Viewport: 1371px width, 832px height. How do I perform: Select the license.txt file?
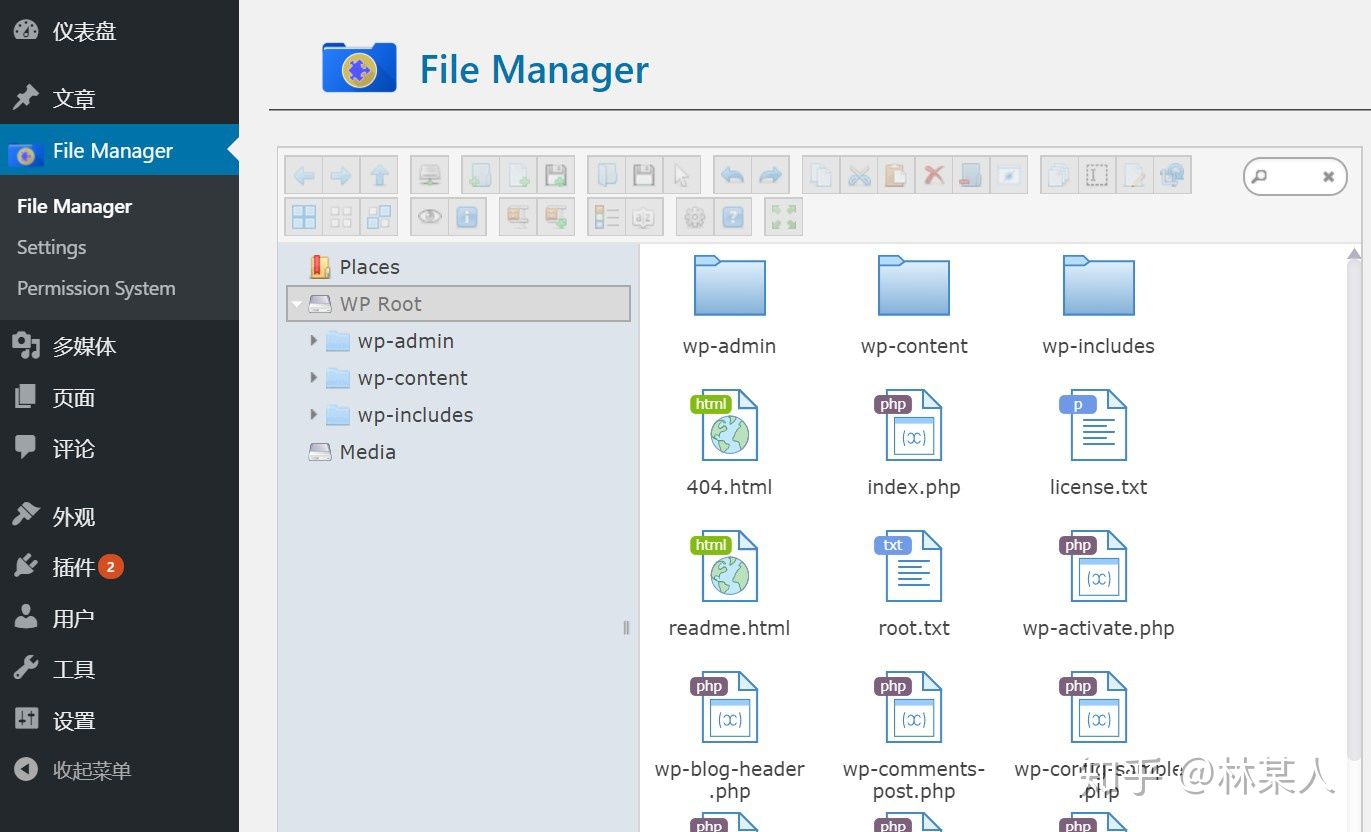(x=1098, y=443)
